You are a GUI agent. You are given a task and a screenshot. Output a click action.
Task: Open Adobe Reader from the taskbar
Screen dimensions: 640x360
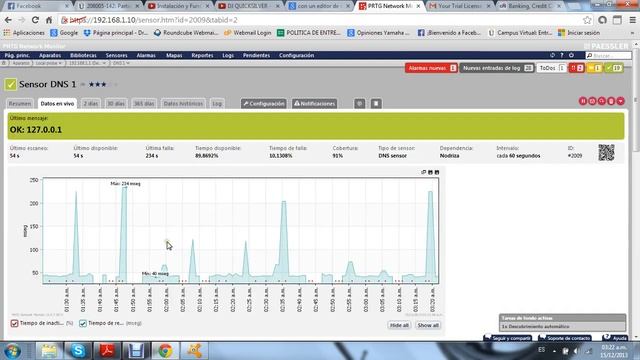click(x=107, y=351)
